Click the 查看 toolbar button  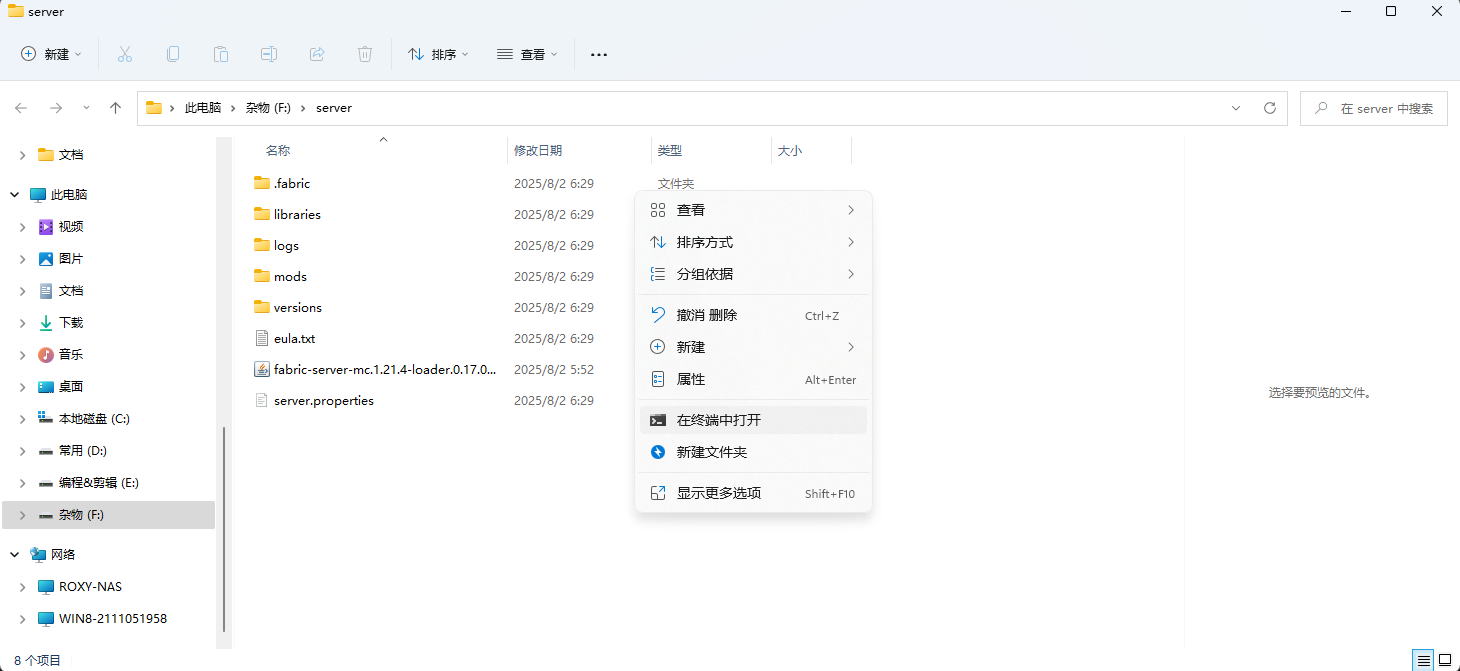(527, 54)
